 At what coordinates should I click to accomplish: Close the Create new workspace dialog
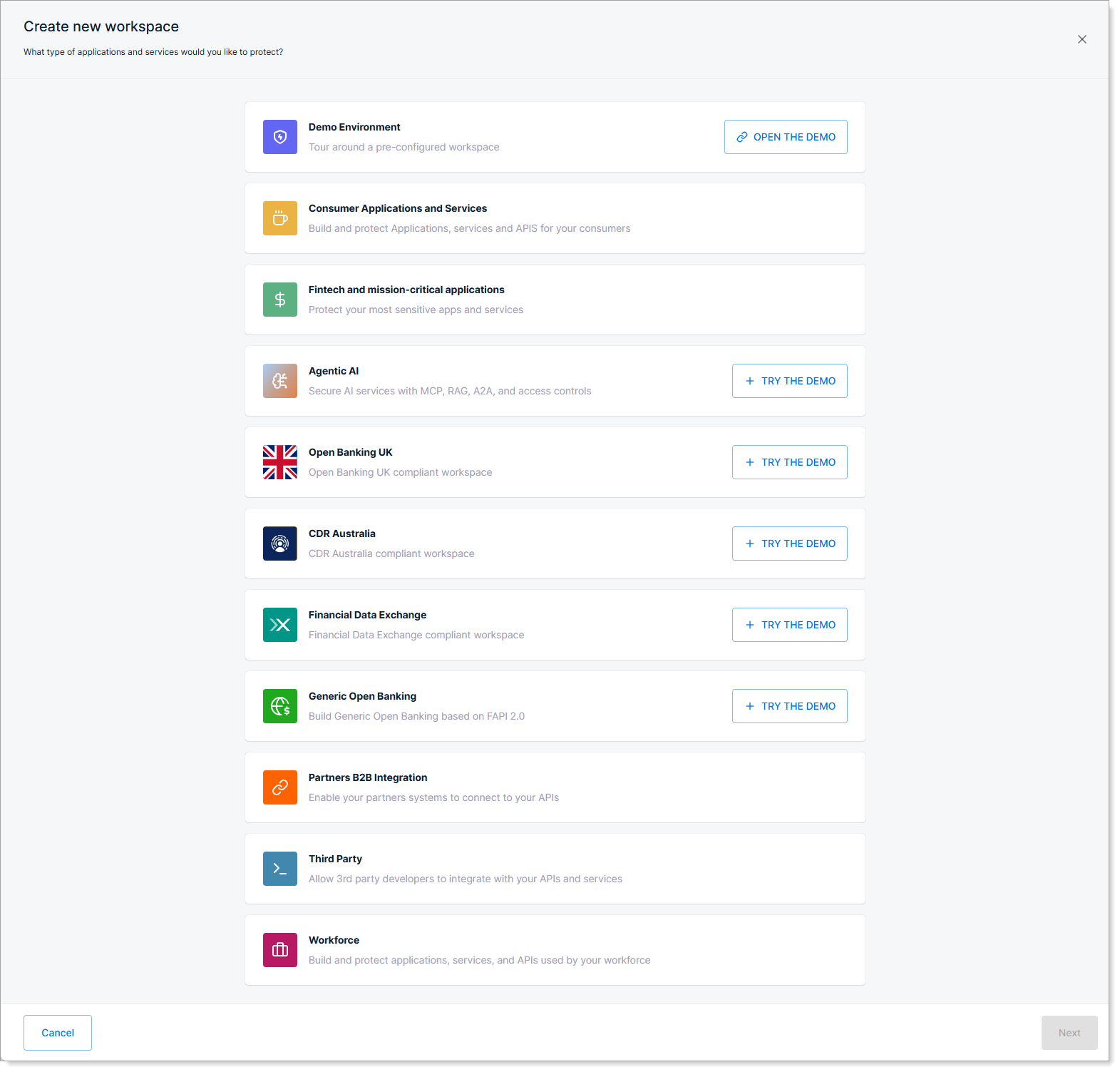tap(1082, 39)
